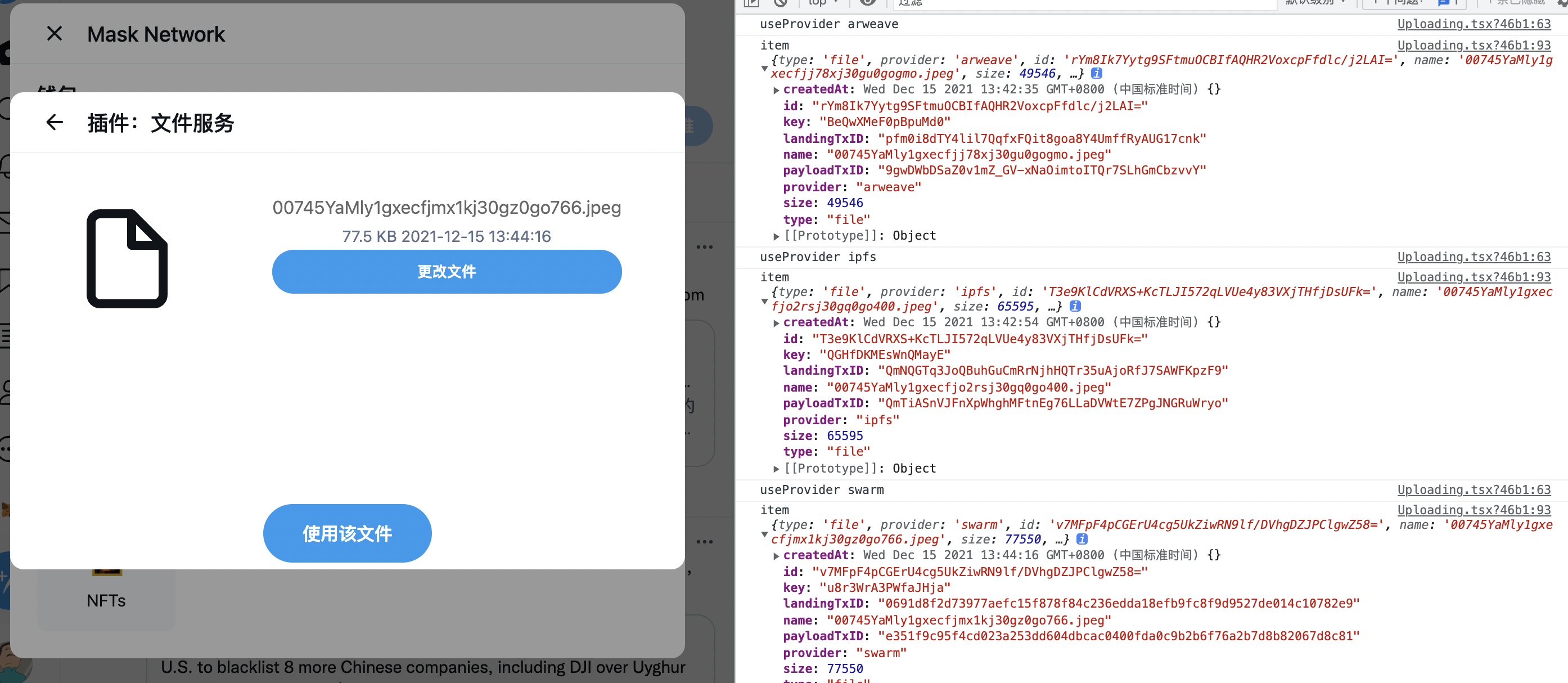
Task: Close the Mask Network dialog
Action: coord(54,34)
